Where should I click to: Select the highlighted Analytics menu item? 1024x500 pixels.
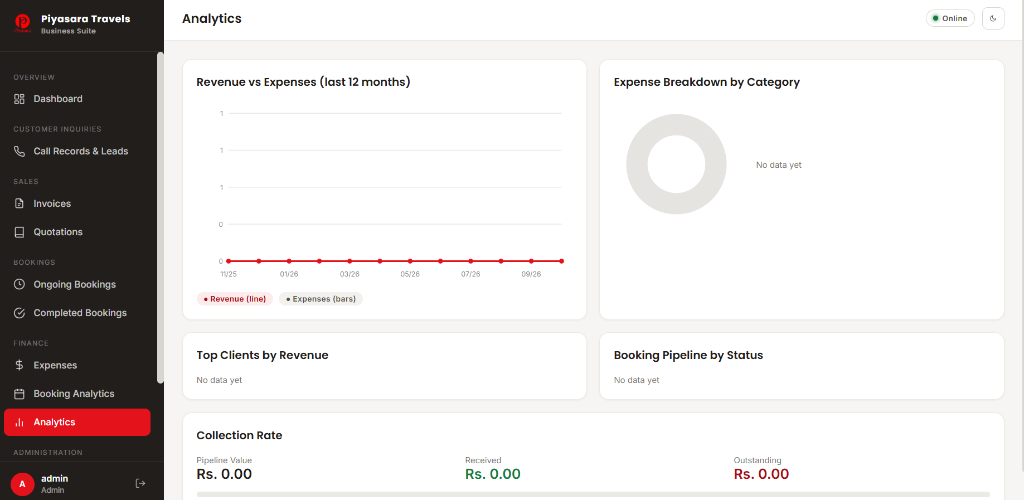pyautogui.click(x=77, y=422)
